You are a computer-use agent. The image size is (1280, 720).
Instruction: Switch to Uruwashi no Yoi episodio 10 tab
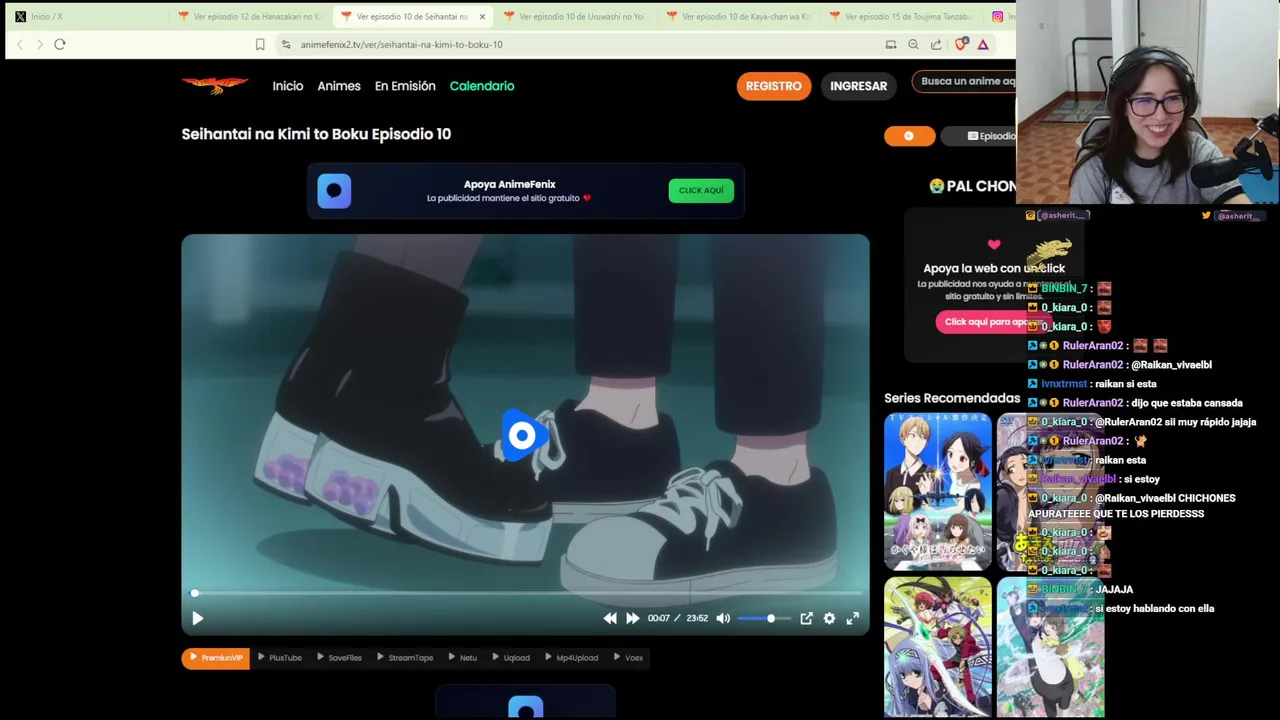(575, 17)
